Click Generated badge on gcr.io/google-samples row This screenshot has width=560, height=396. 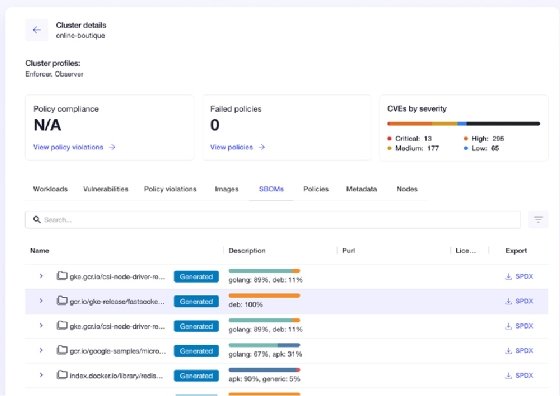(x=196, y=351)
